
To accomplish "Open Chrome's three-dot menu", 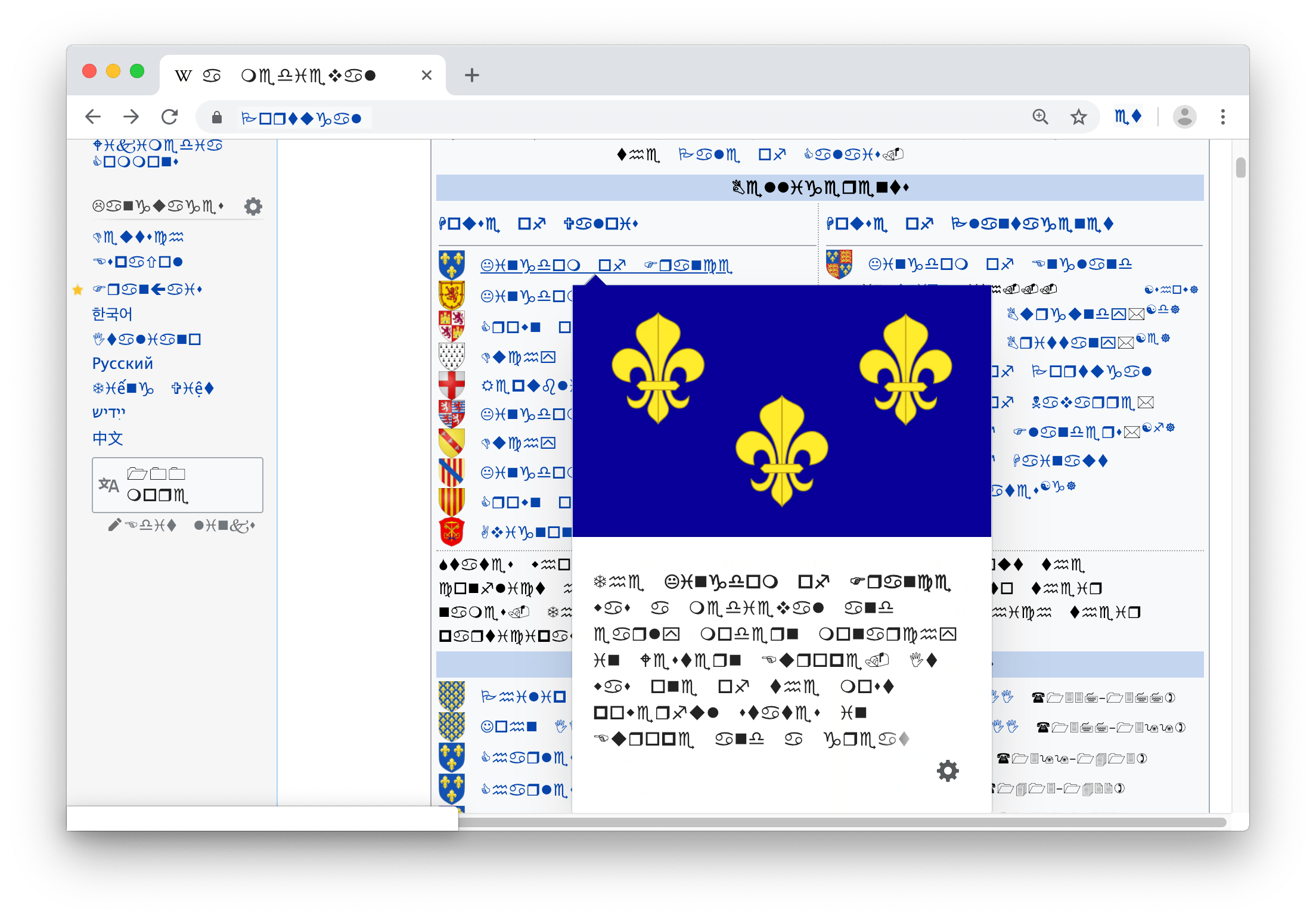I will [1222, 117].
